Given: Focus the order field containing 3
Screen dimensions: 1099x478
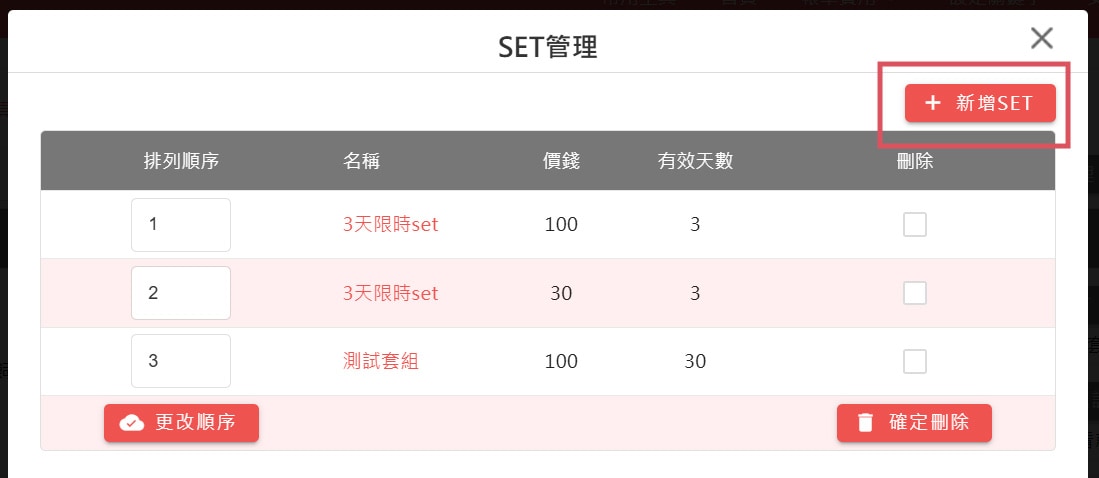Looking at the screenshot, I should click(x=181, y=361).
